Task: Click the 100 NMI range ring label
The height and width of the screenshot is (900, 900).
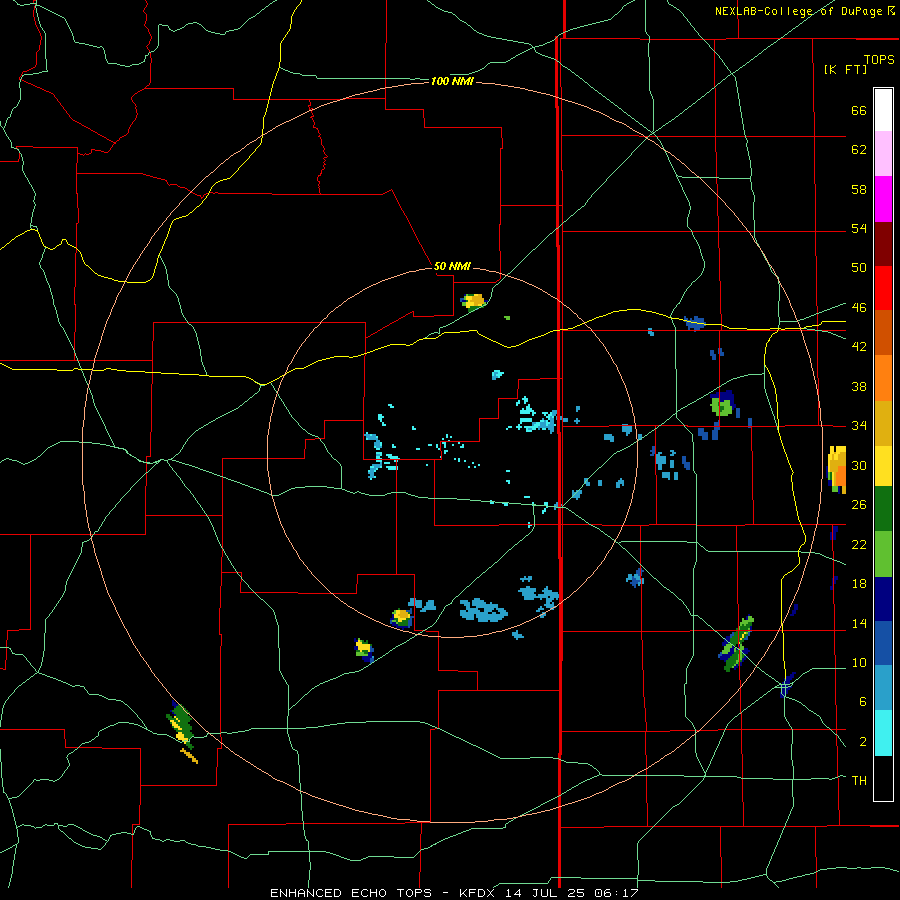Action: tap(452, 81)
